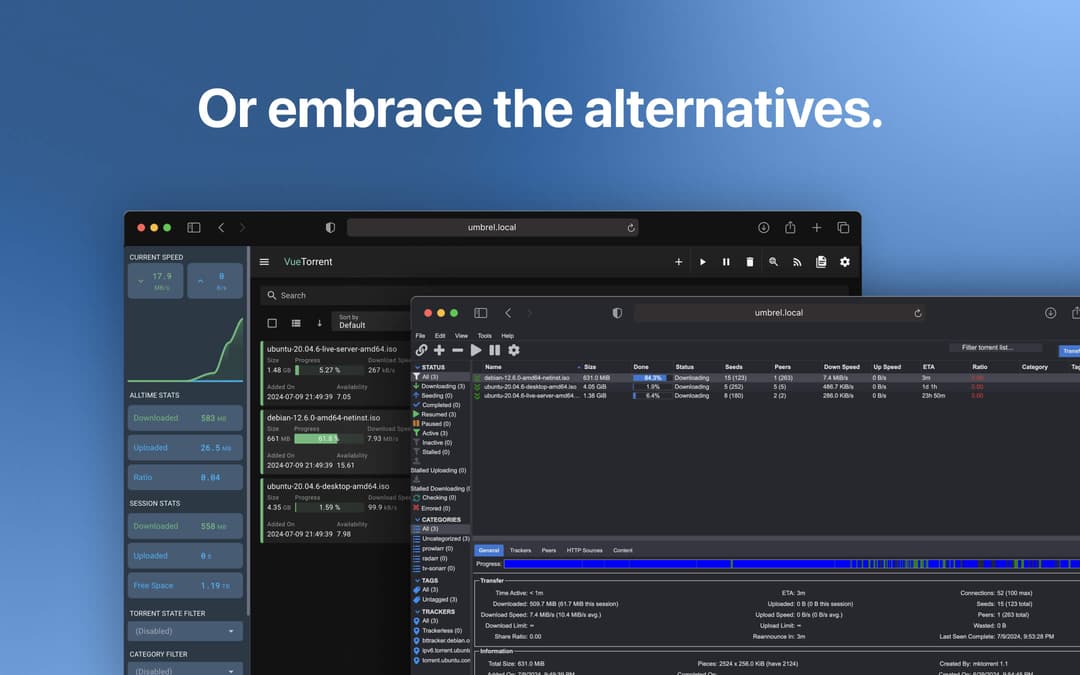This screenshot has width=1080, height=675.
Task: Collapse the STATUS section in qBittorrent sidebar
Action: point(418,367)
